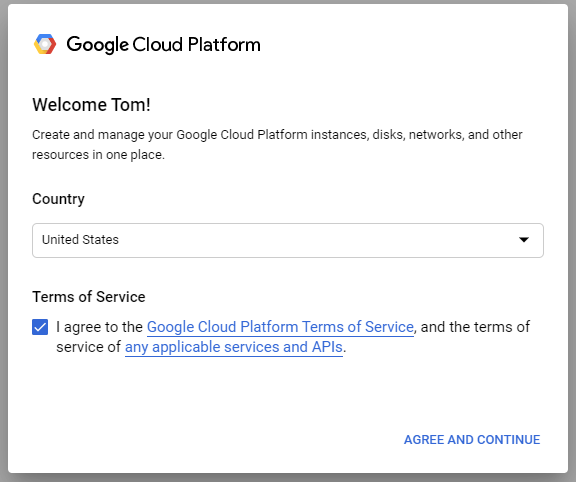
Task: Click the word "Platform" in the header
Action: pos(224,45)
